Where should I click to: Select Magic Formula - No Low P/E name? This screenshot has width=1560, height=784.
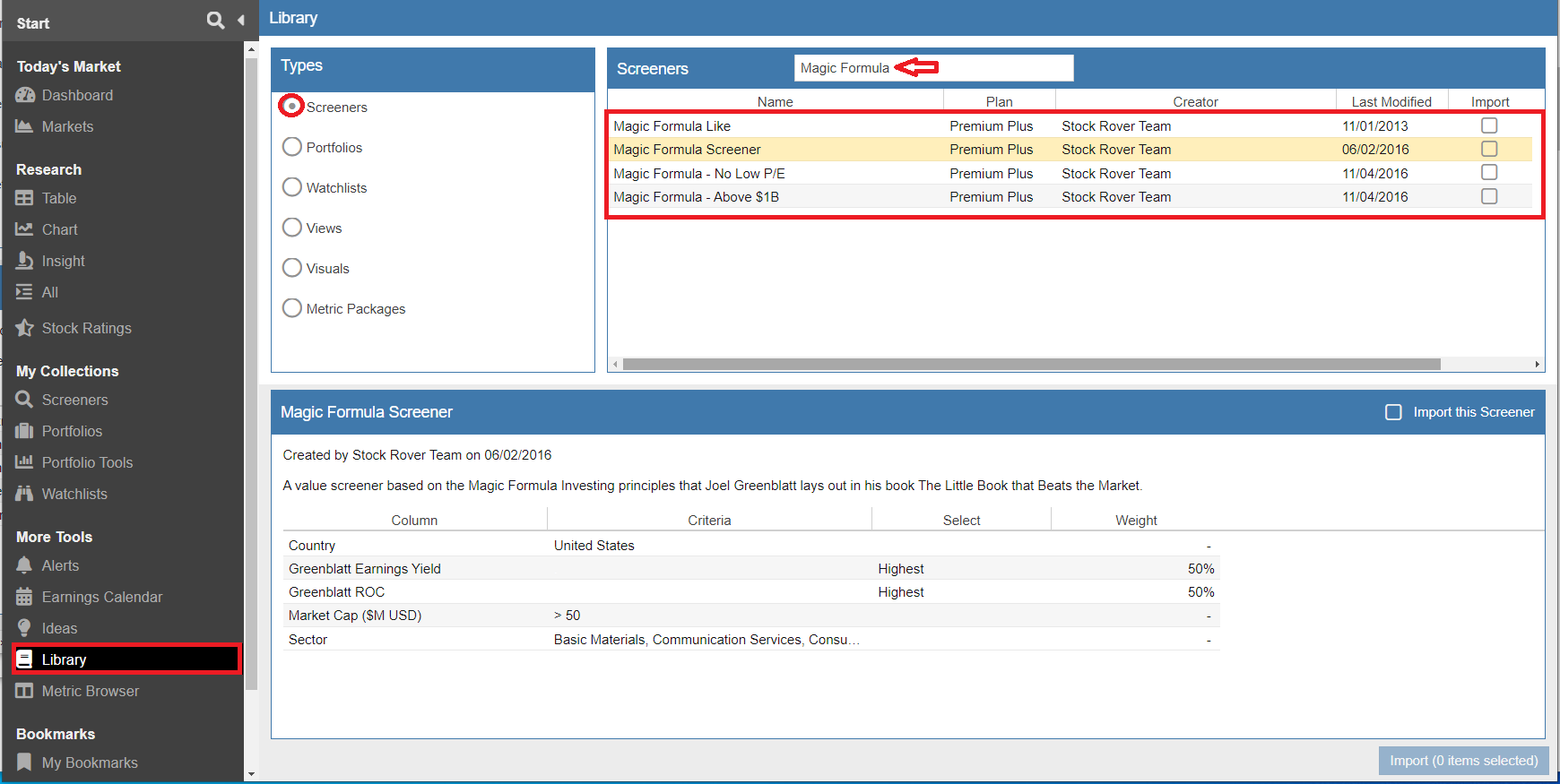[699, 174]
